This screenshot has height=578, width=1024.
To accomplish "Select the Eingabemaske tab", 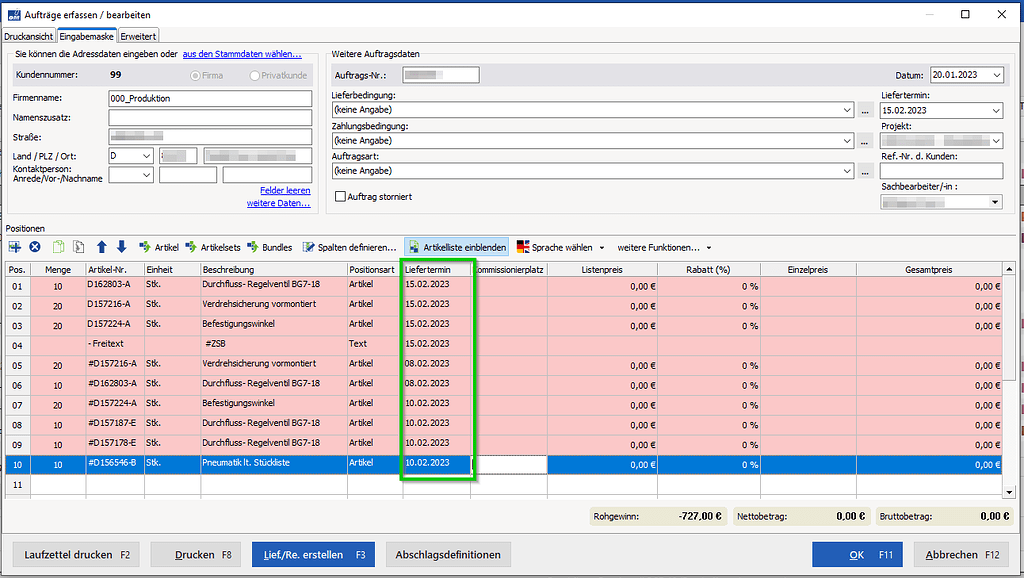I will 87,37.
